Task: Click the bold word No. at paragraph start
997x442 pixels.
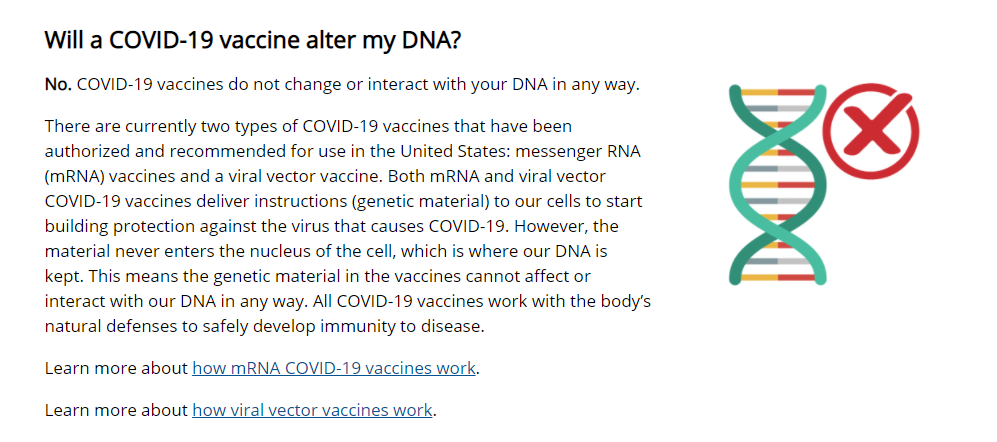Action: (58, 85)
